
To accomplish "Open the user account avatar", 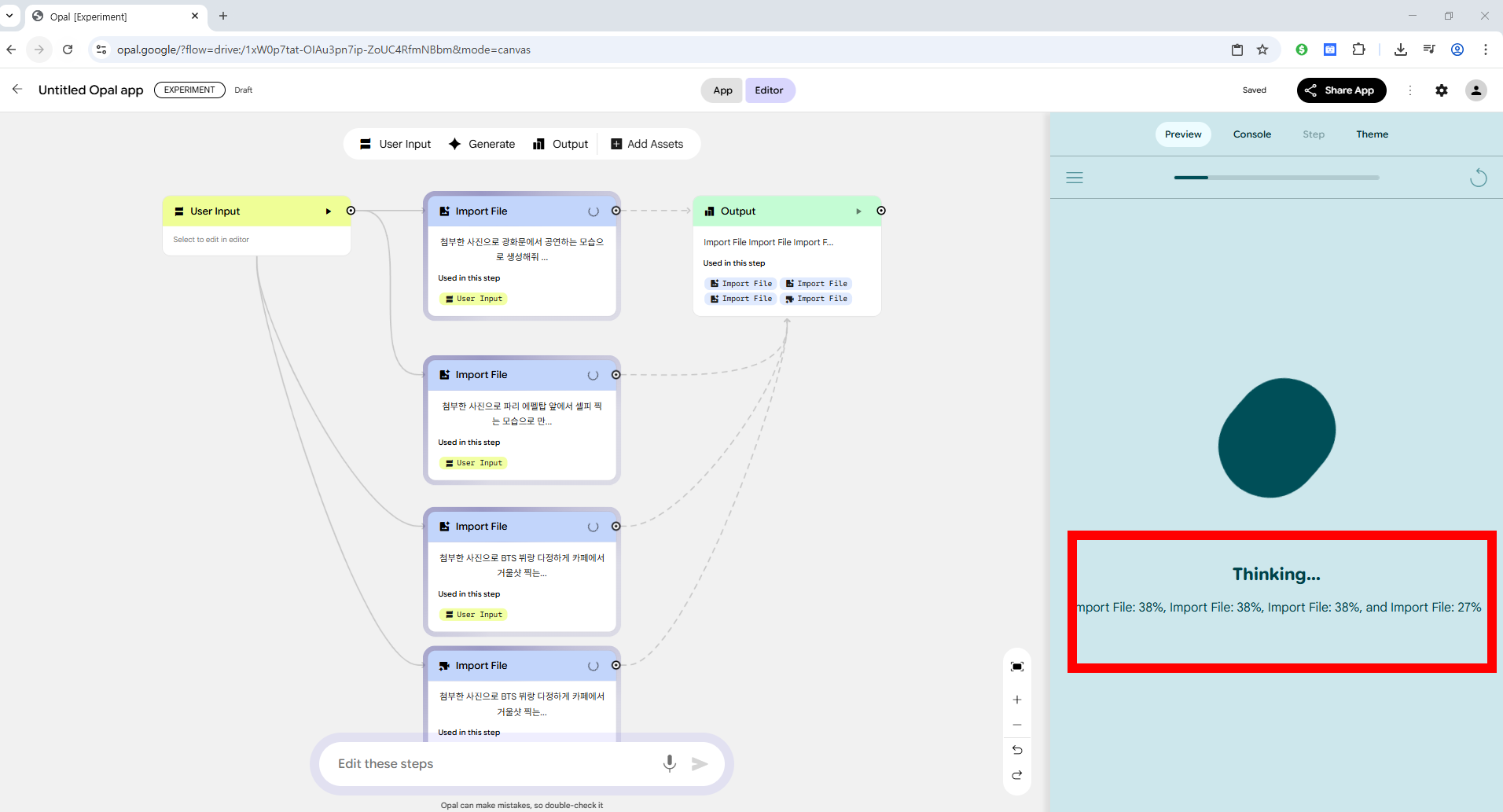I will coord(1476,90).
